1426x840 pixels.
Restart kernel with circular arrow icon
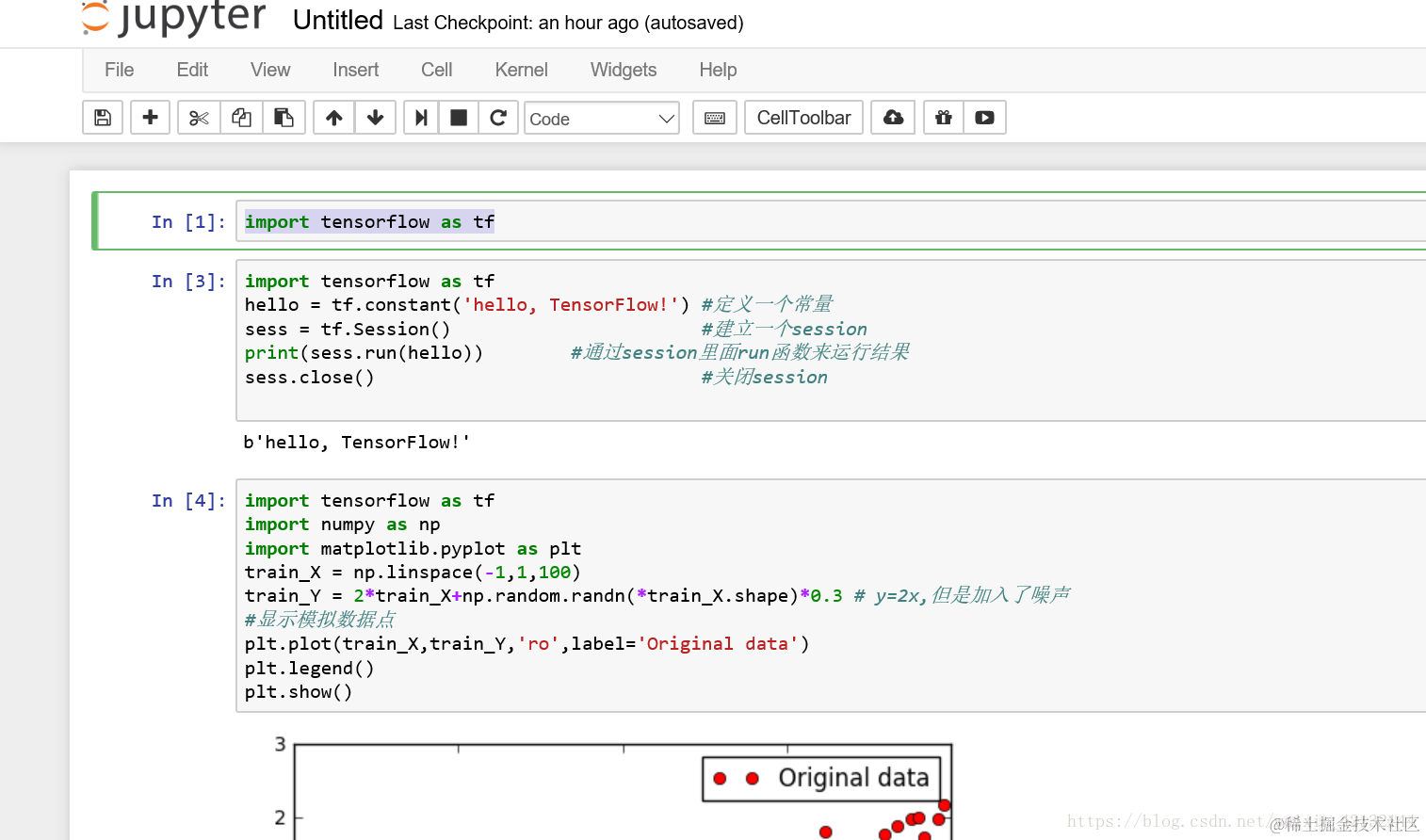coord(498,118)
